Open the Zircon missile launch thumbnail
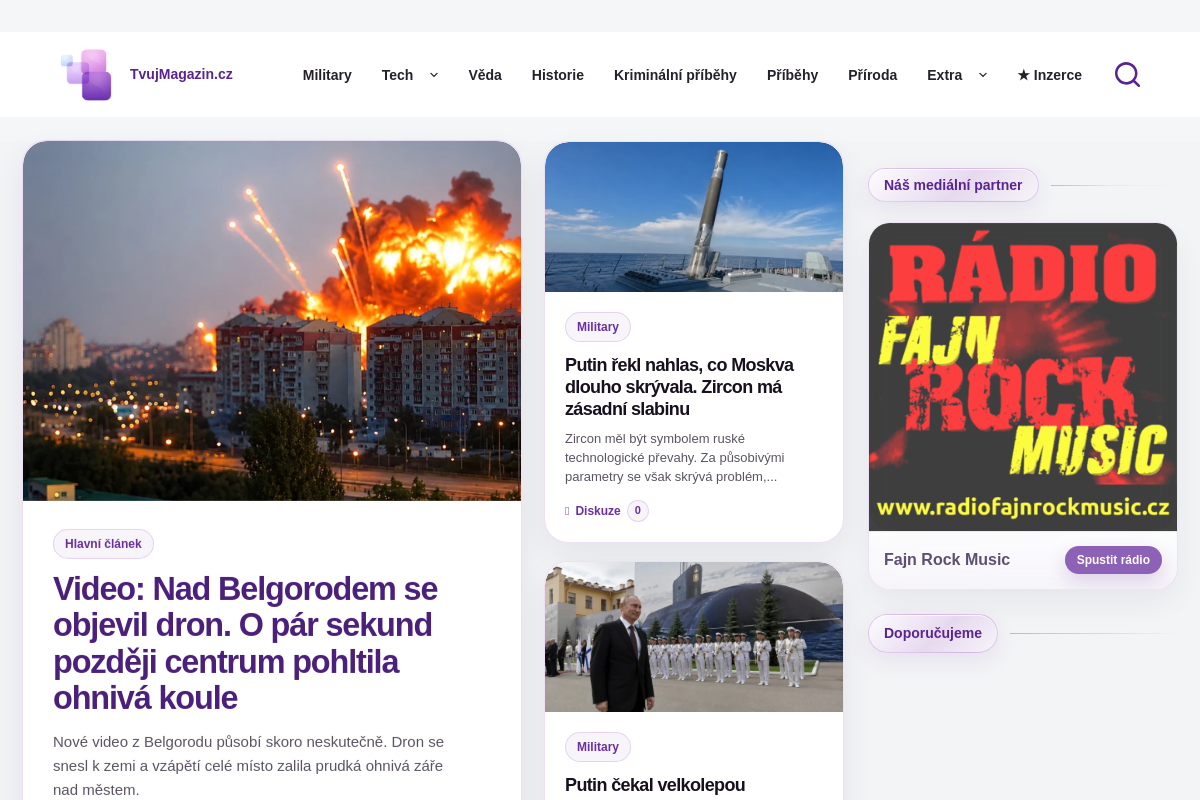Screen dimensions: 1200x800 pyautogui.click(x=694, y=217)
